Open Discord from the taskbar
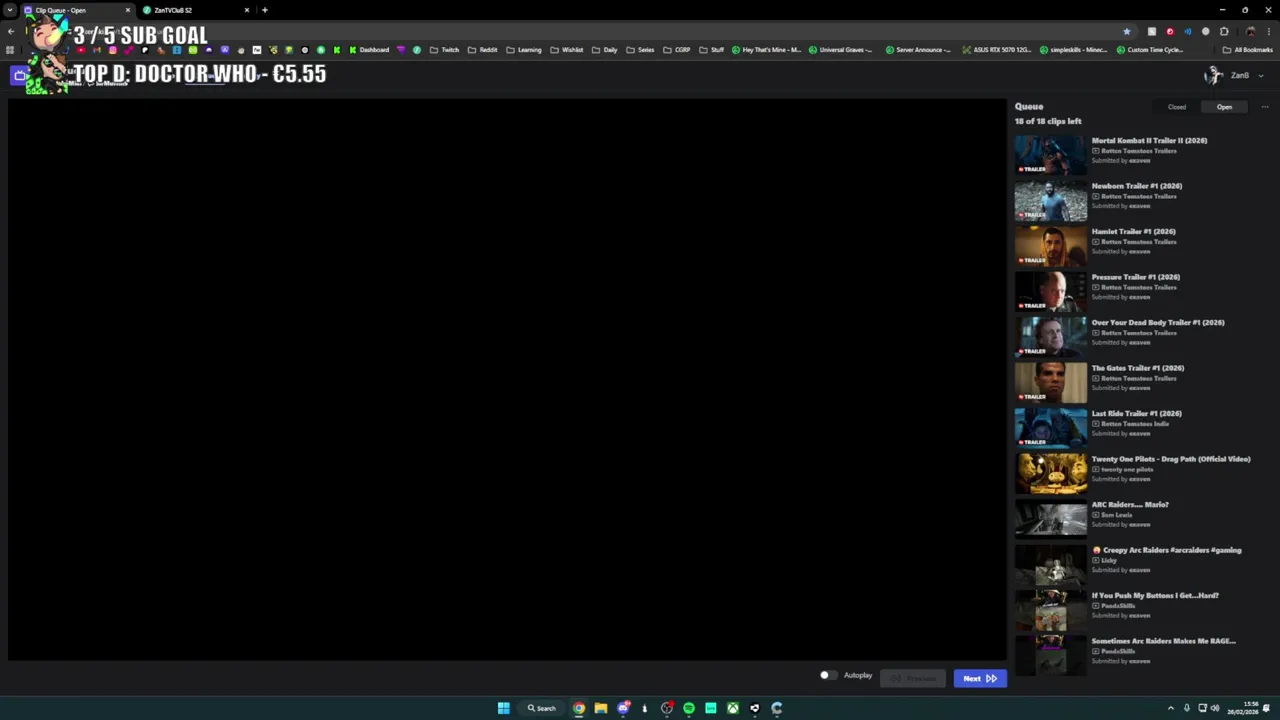This screenshot has width=1280, height=720. 623,708
